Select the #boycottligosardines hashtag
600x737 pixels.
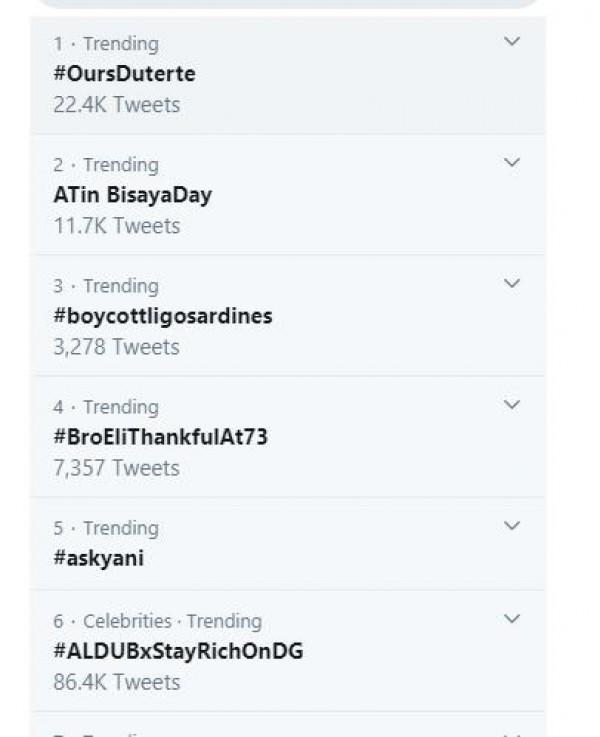(x=162, y=316)
